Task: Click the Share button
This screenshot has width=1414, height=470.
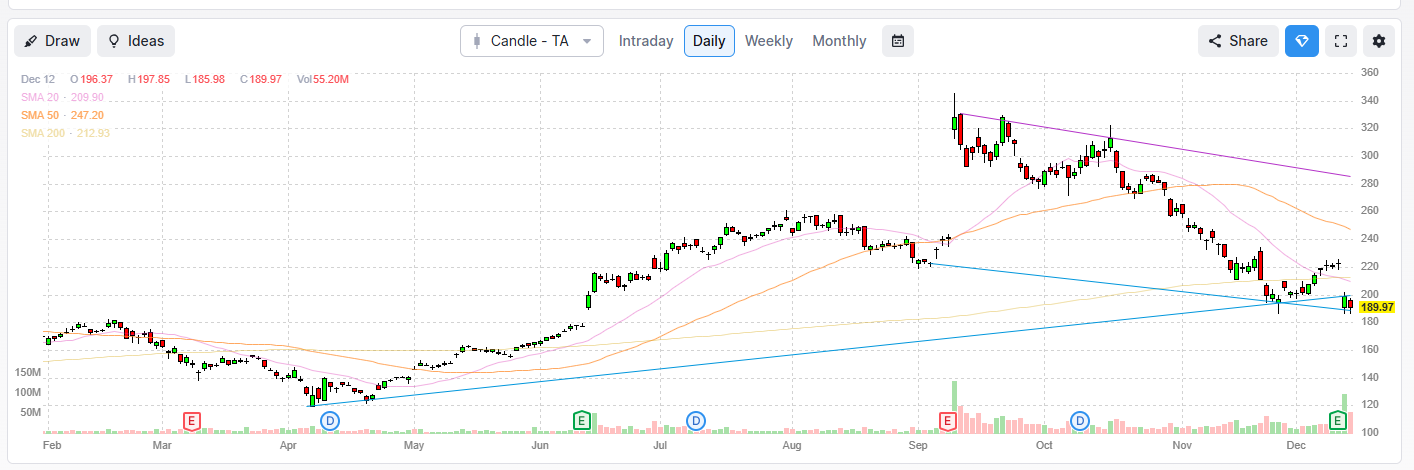Action: pos(1238,41)
